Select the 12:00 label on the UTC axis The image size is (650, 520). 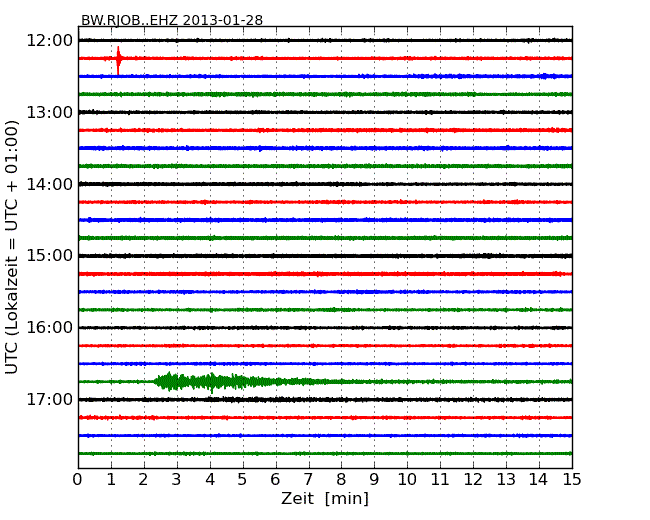pyautogui.click(x=49, y=41)
